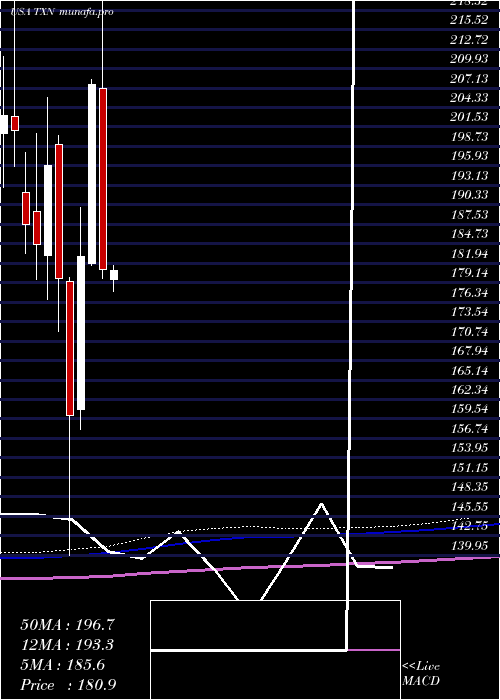
Task: Click the 159.54 price axis label
Action: [469, 409]
